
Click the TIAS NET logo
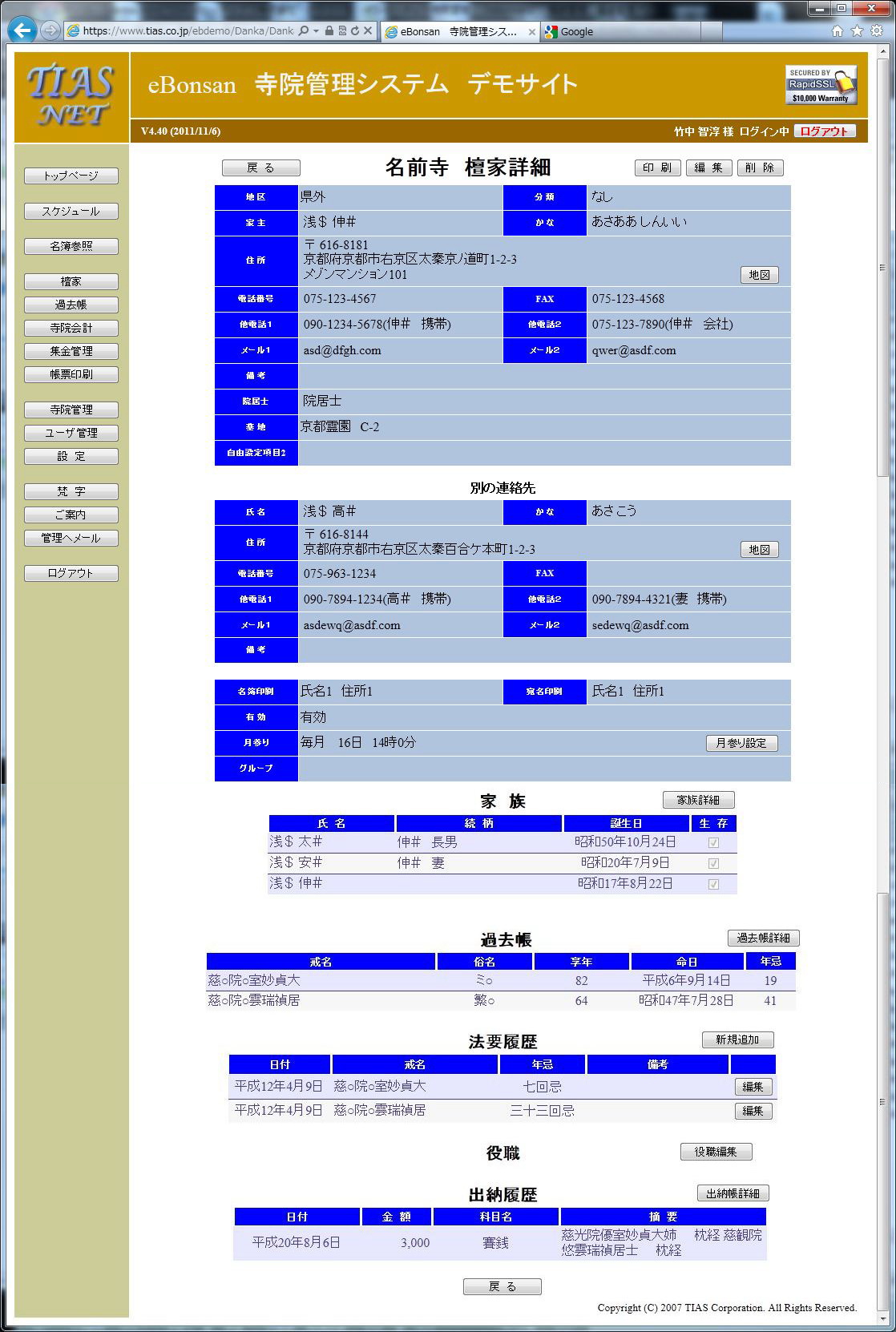(x=71, y=97)
